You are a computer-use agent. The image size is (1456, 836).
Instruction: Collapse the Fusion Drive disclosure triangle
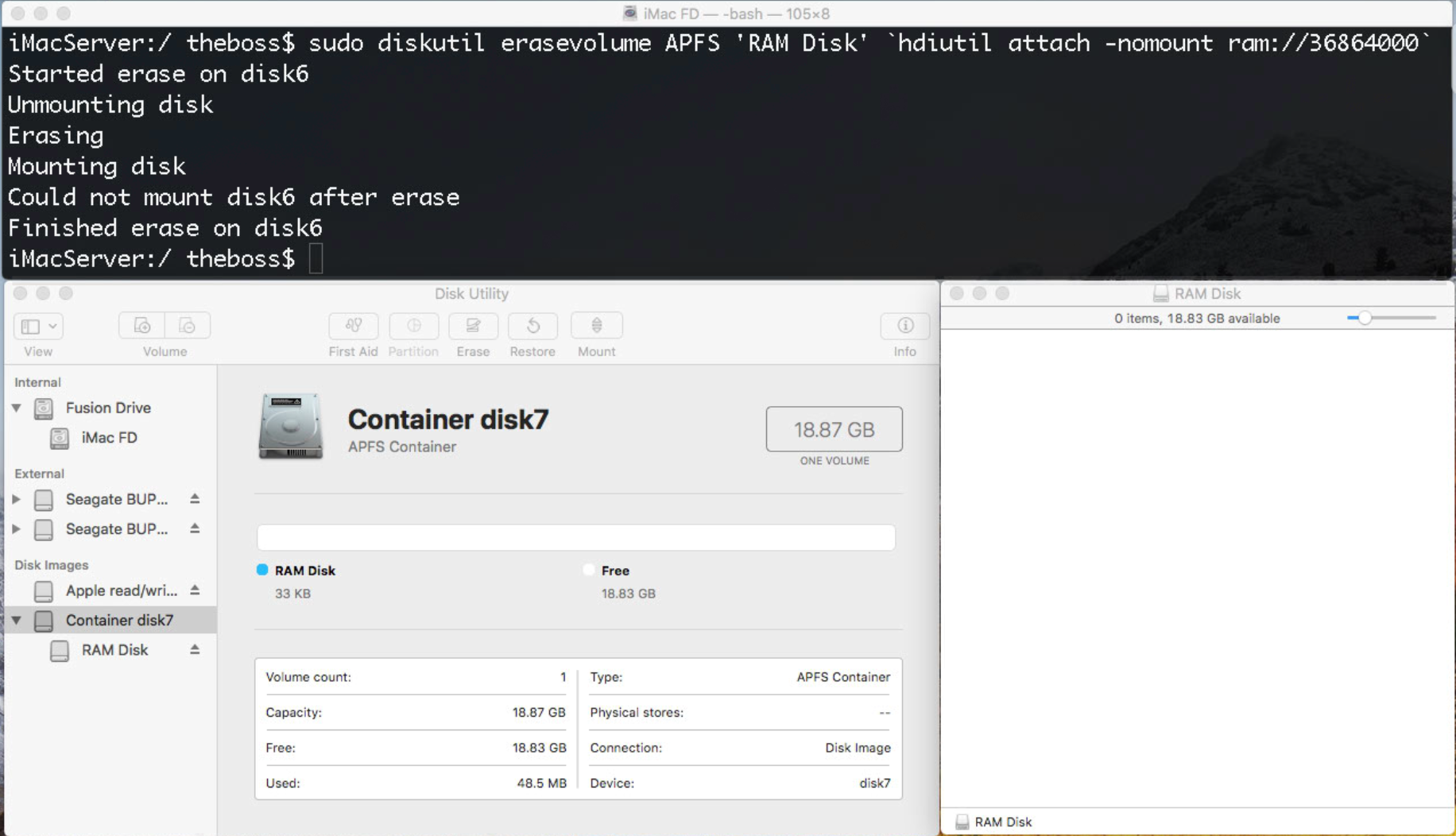pyautogui.click(x=16, y=408)
